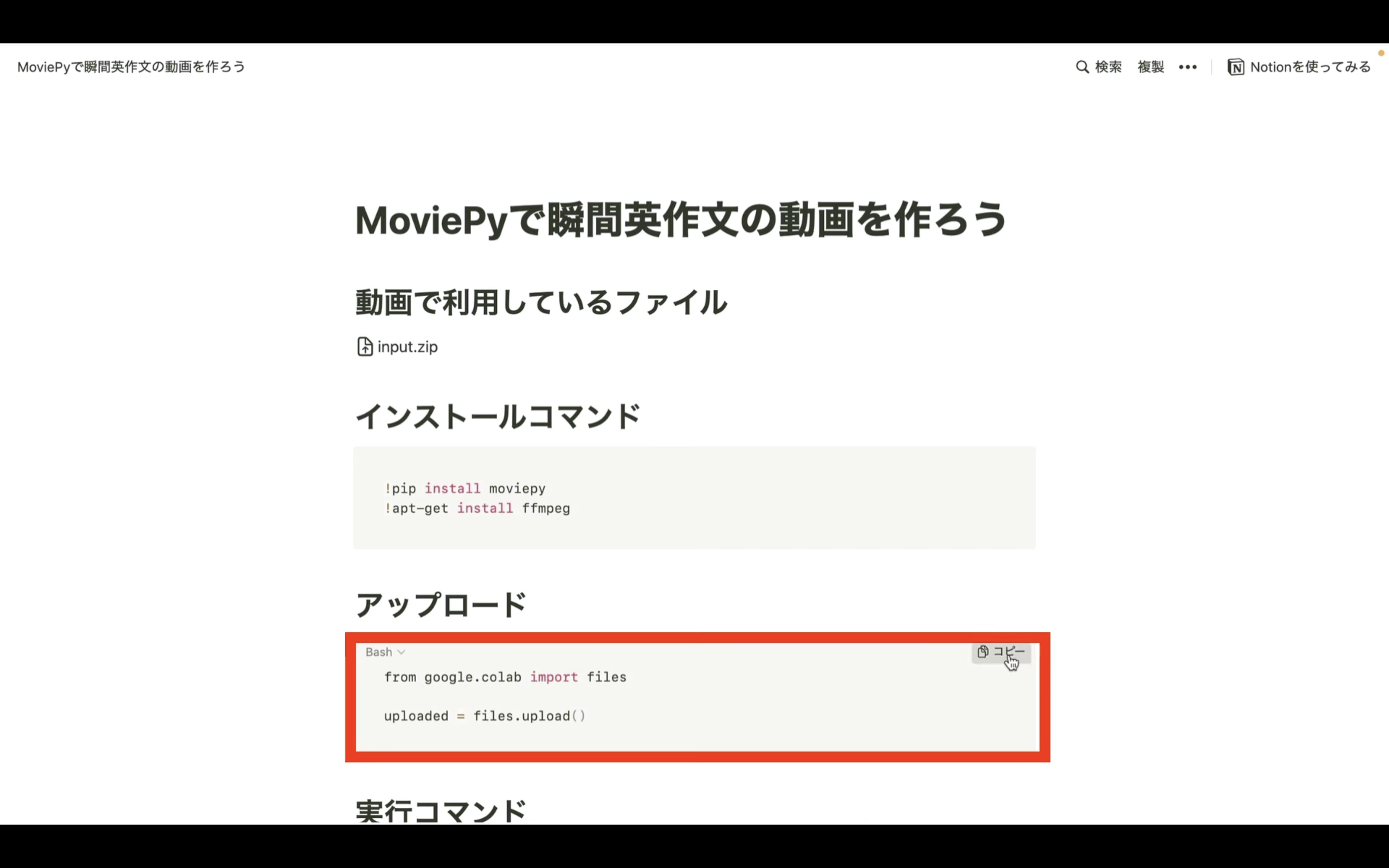The image size is (1389, 868).
Task: Click the orange notification dot at top right
Action: [x=1382, y=53]
